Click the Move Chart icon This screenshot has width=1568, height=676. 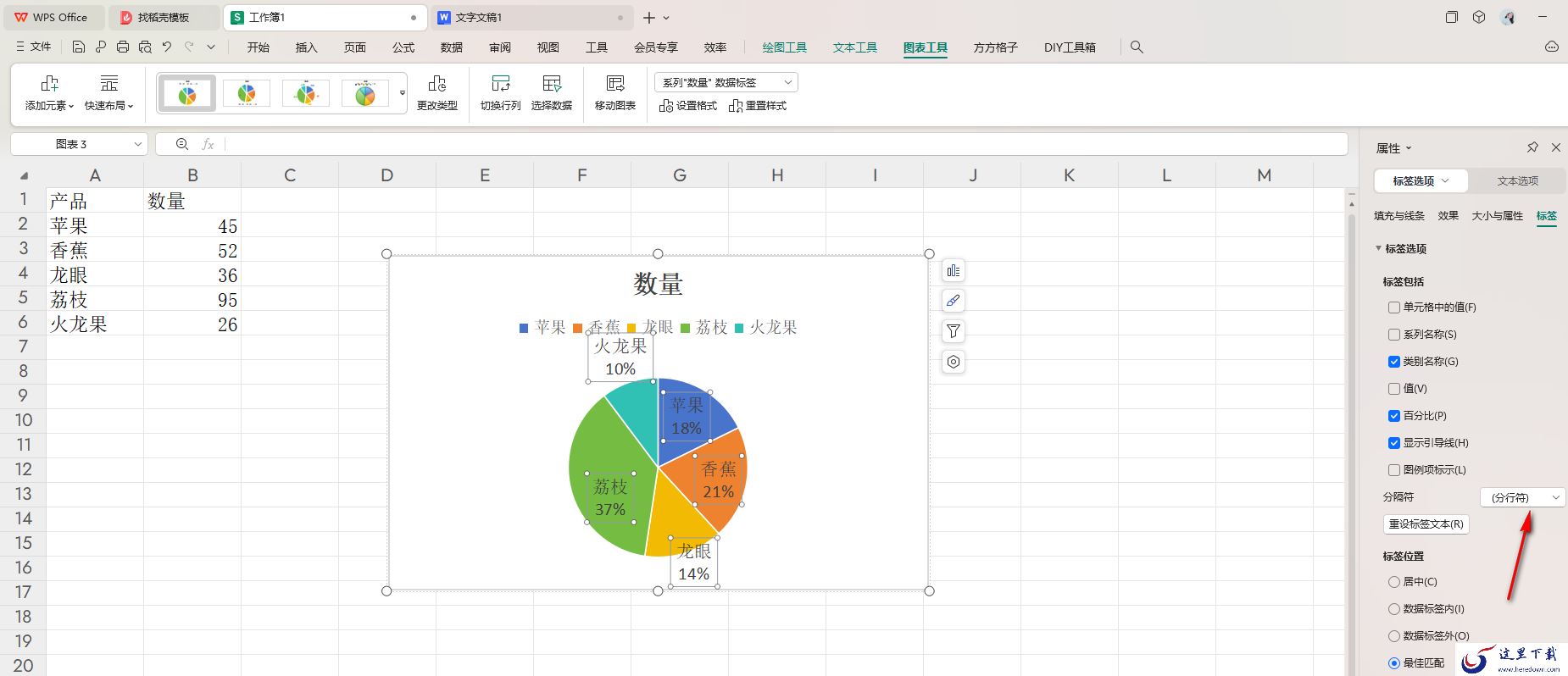point(615,84)
